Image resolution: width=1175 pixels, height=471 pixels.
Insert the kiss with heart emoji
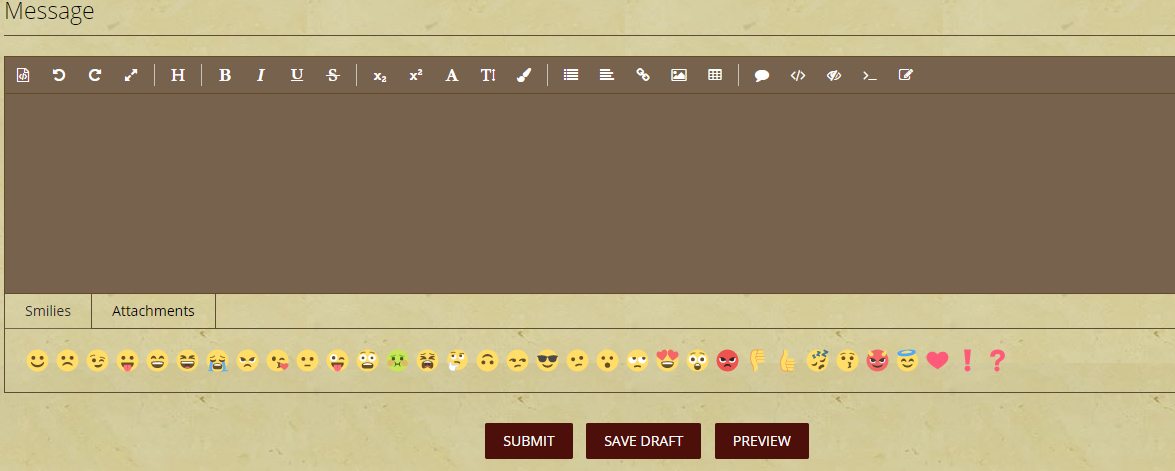tap(277, 361)
